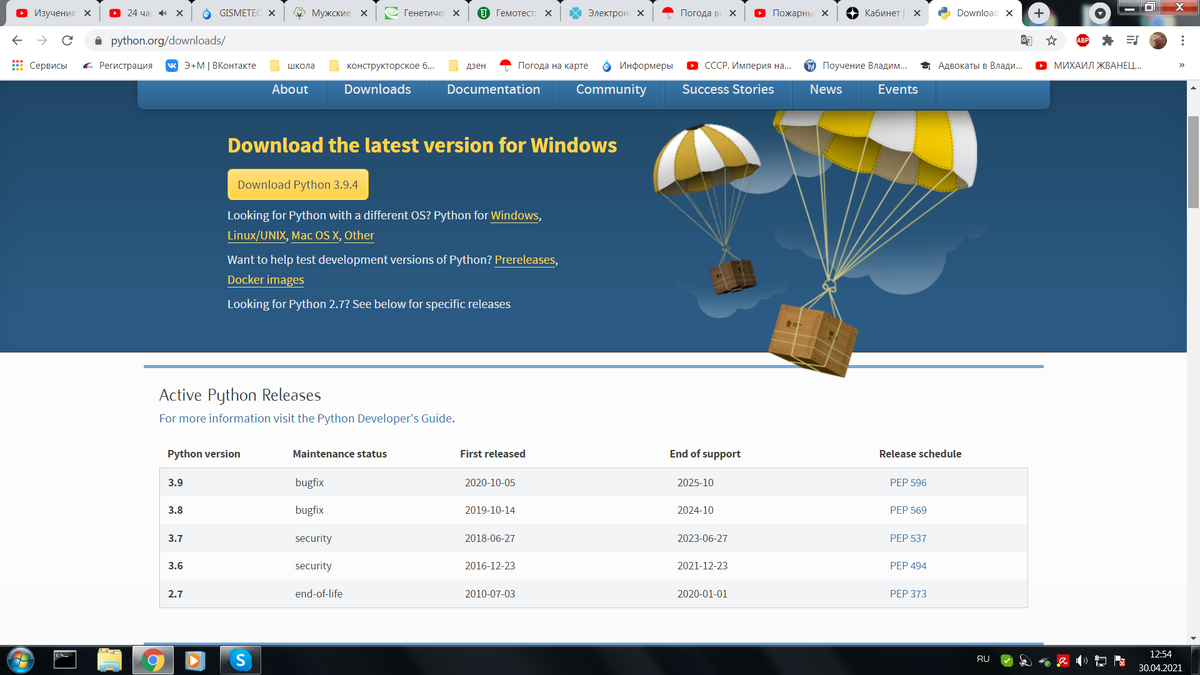The height and width of the screenshot is (675, 1200).
Task: Switch to the 'Погода в' tab
Action: pos(698,14)
